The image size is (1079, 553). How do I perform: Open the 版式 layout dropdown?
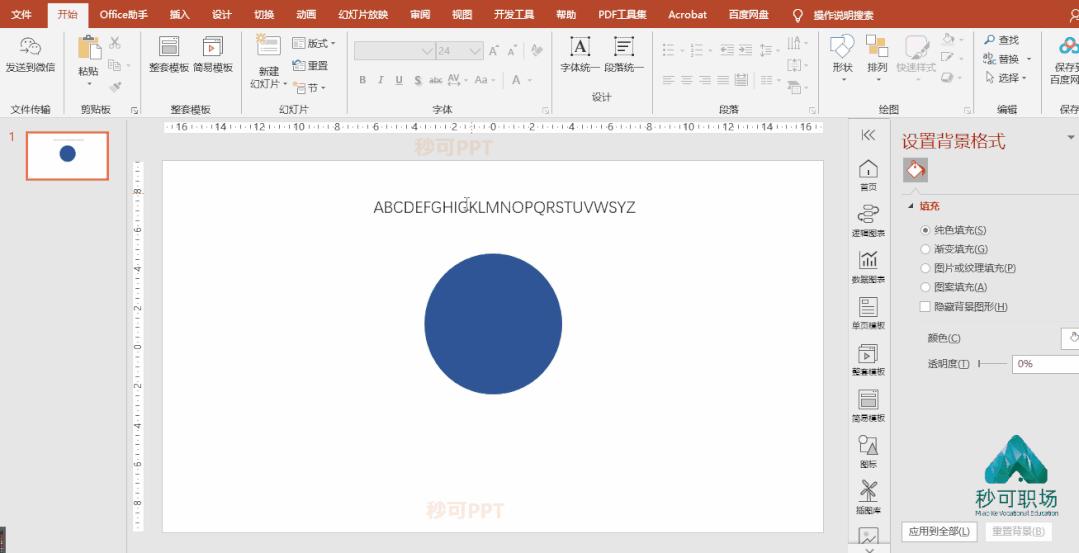[x=314, y=43]
